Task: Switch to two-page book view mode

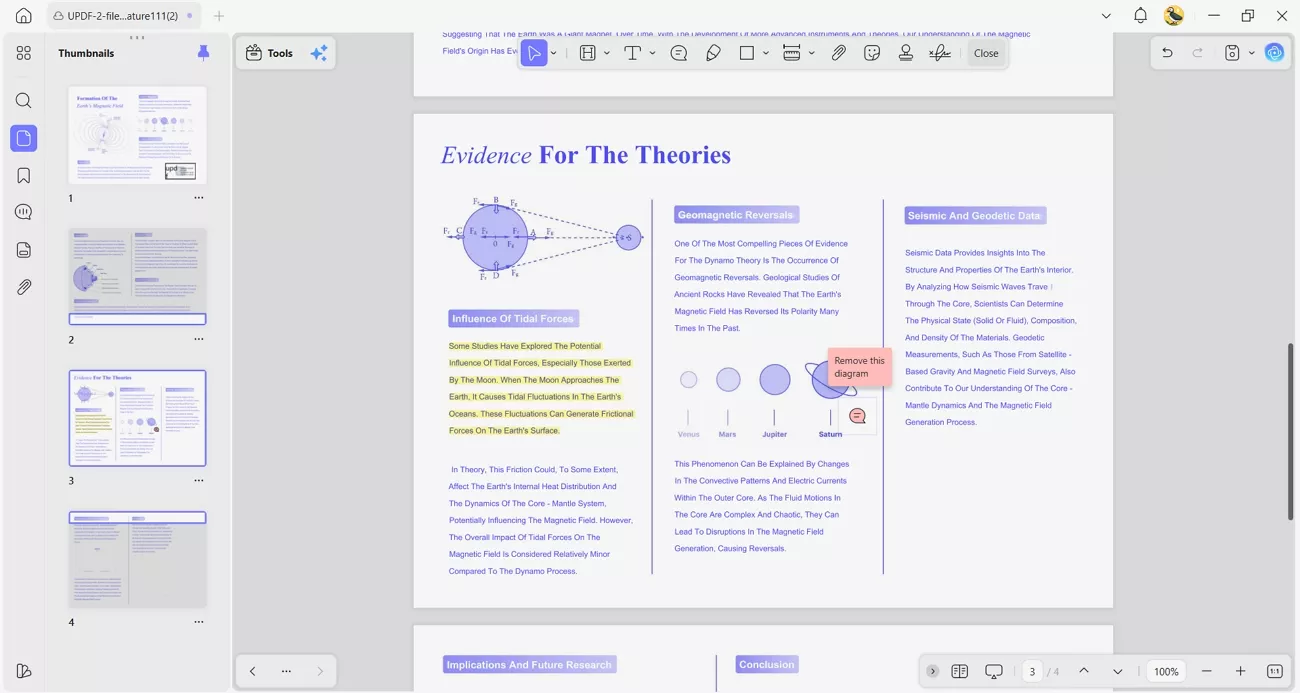Action: (x=959, y=671)
